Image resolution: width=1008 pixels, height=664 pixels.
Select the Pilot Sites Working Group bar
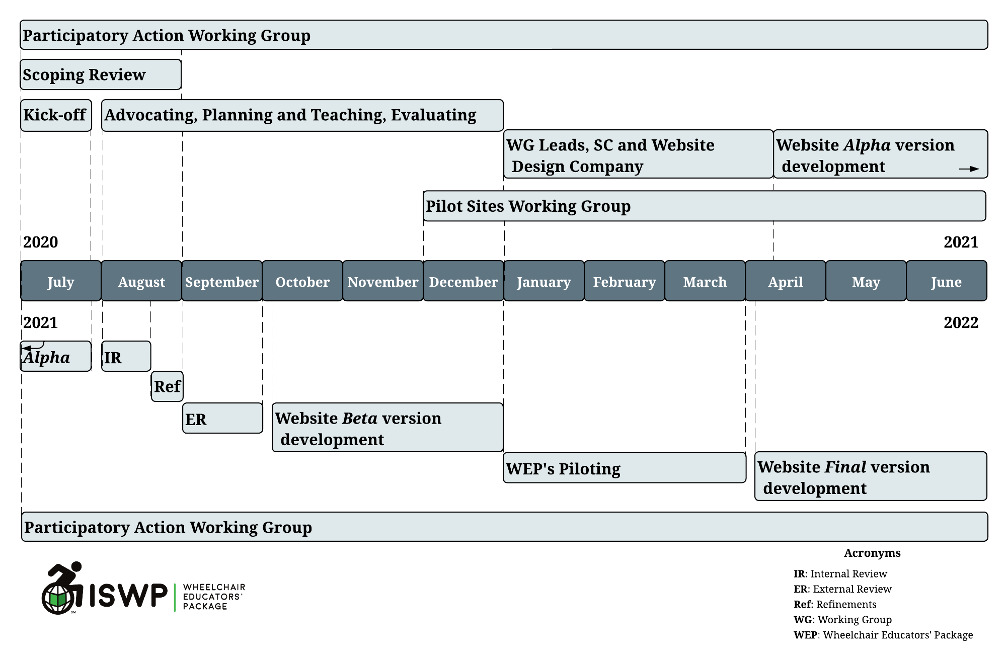tap(705, 206)
